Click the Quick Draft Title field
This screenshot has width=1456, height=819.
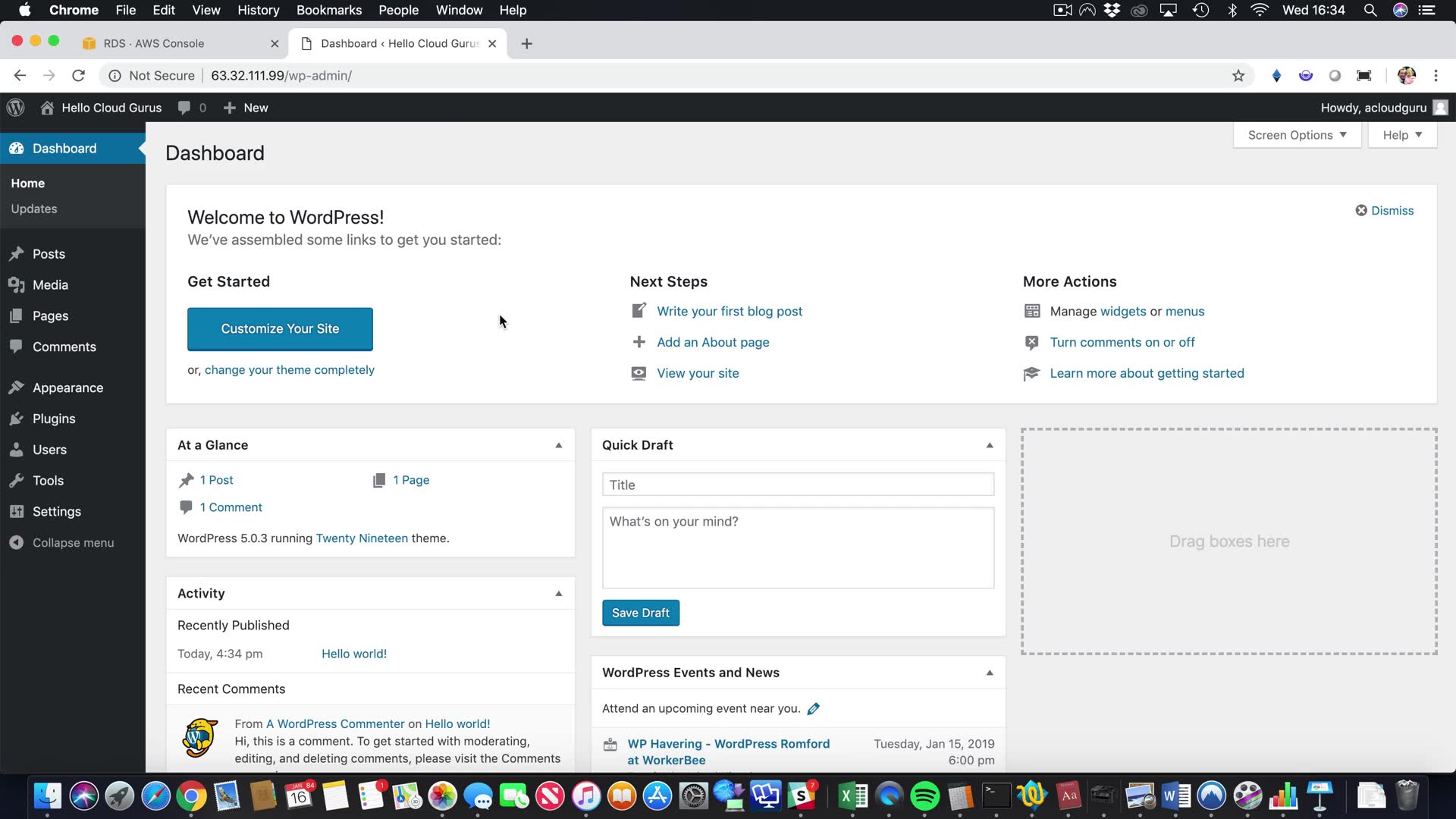798,485
